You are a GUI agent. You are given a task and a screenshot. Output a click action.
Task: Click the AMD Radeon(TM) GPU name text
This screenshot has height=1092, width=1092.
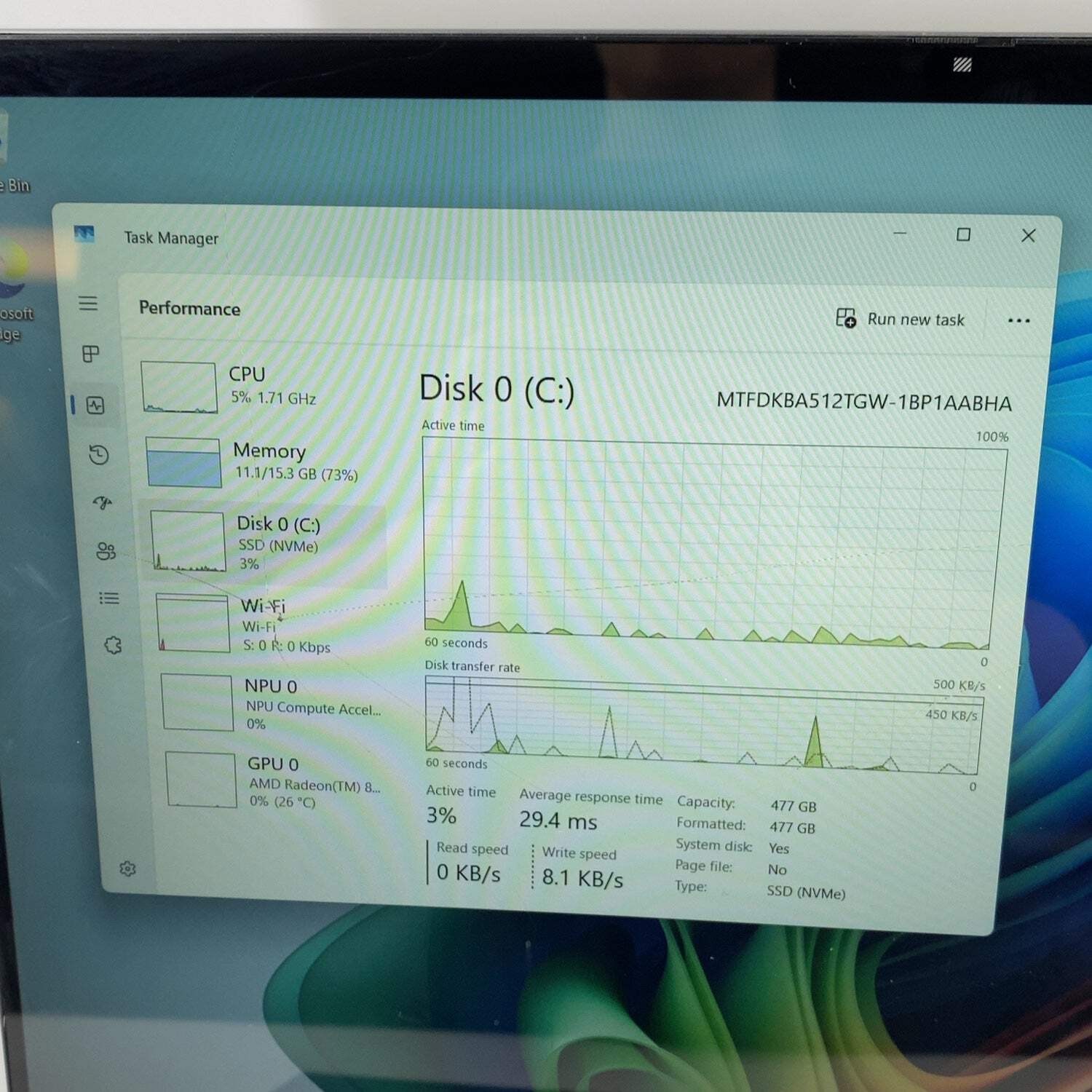(x=314, y=786)
